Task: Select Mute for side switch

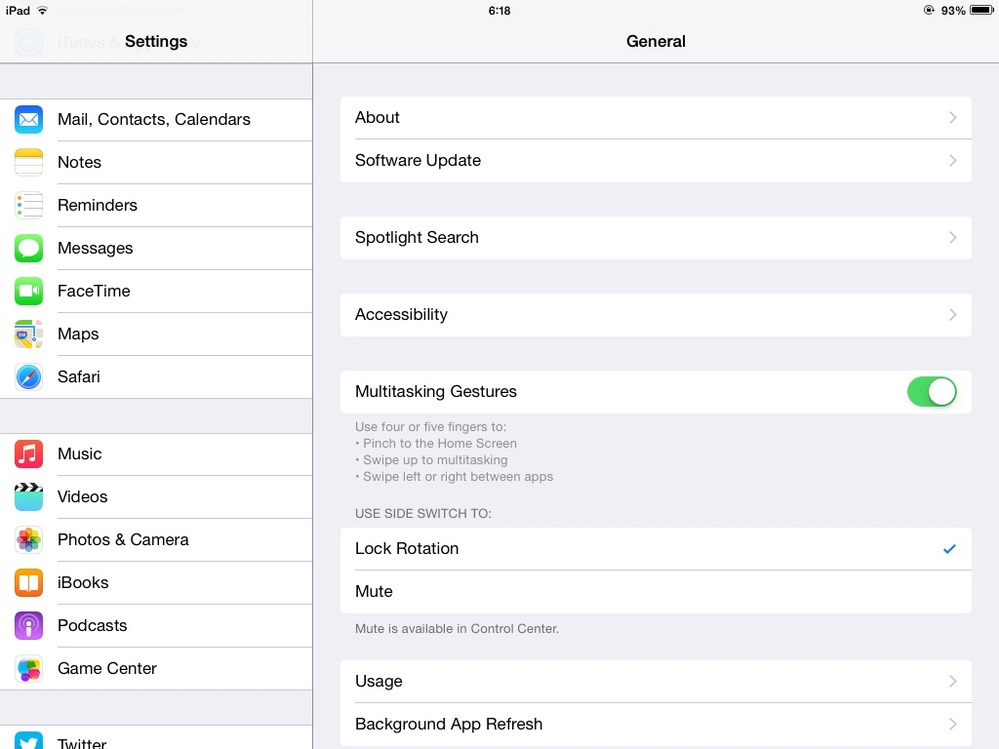Action: 656,592
